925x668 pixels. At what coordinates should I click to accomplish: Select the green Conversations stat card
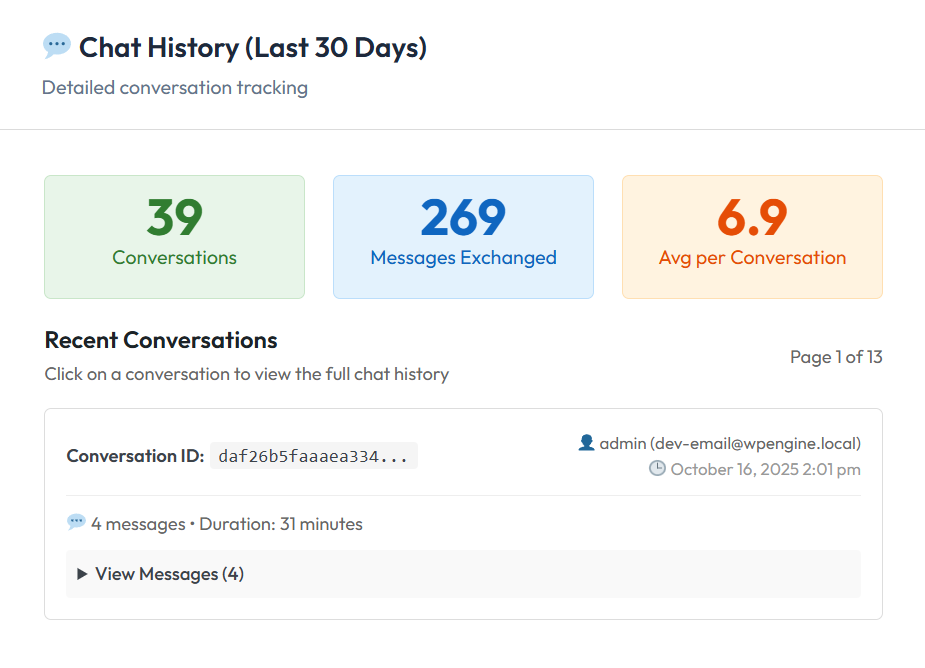[x=174, y=237]
